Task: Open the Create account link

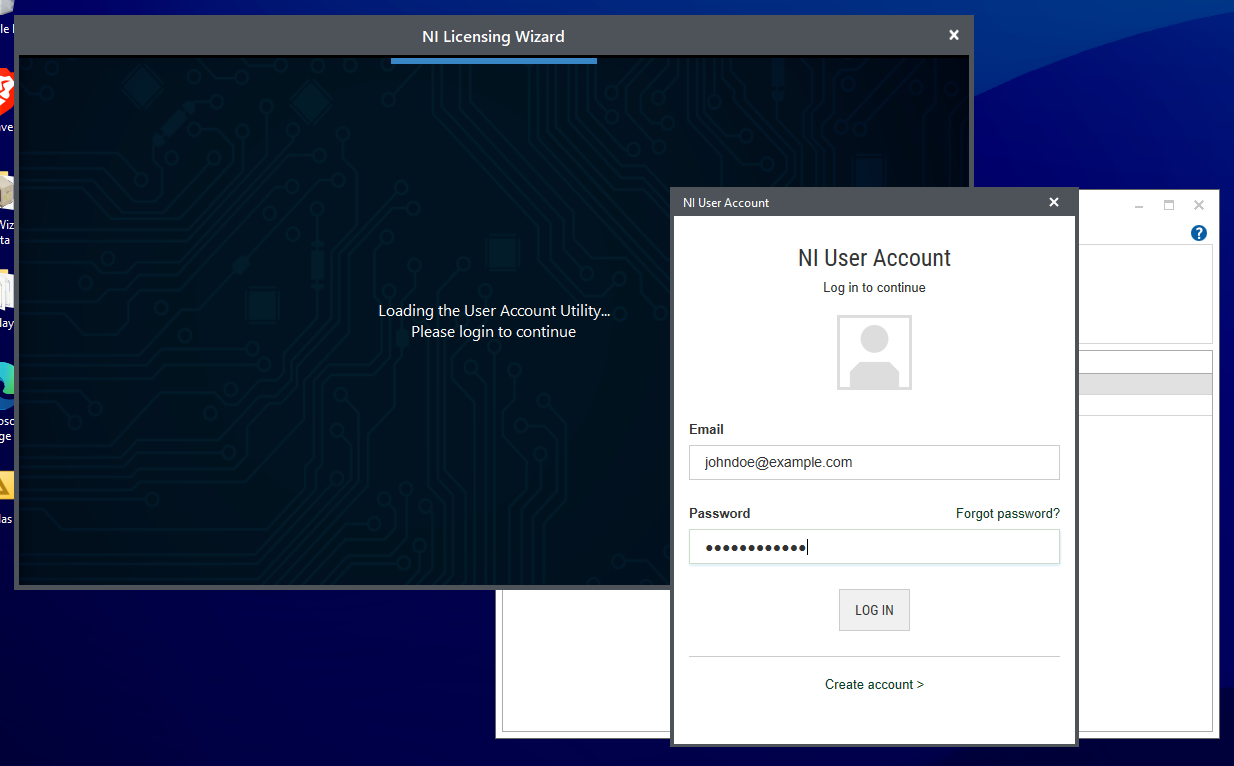Action: (x=874, y=684)
